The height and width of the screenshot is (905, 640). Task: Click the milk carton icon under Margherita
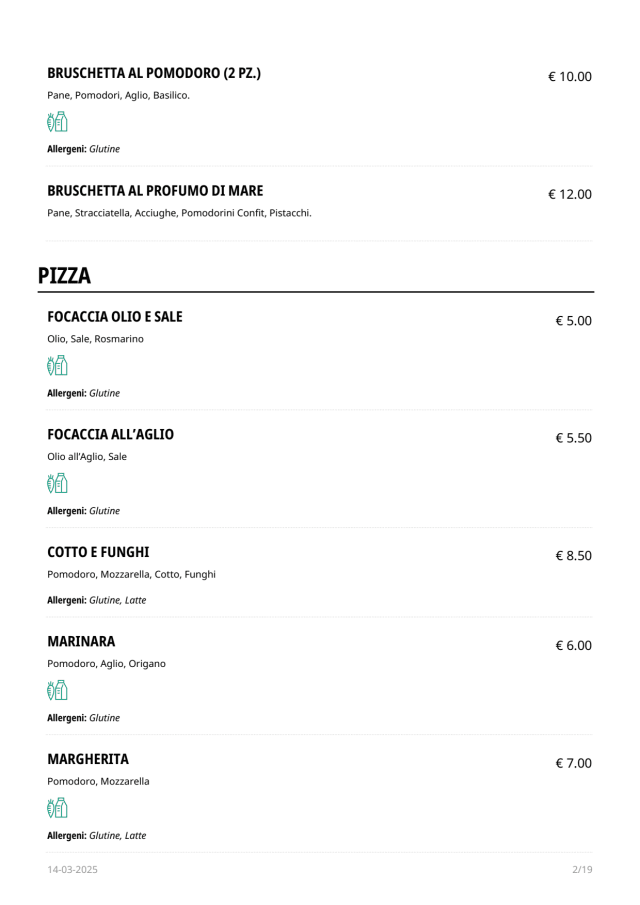[62, 809]
